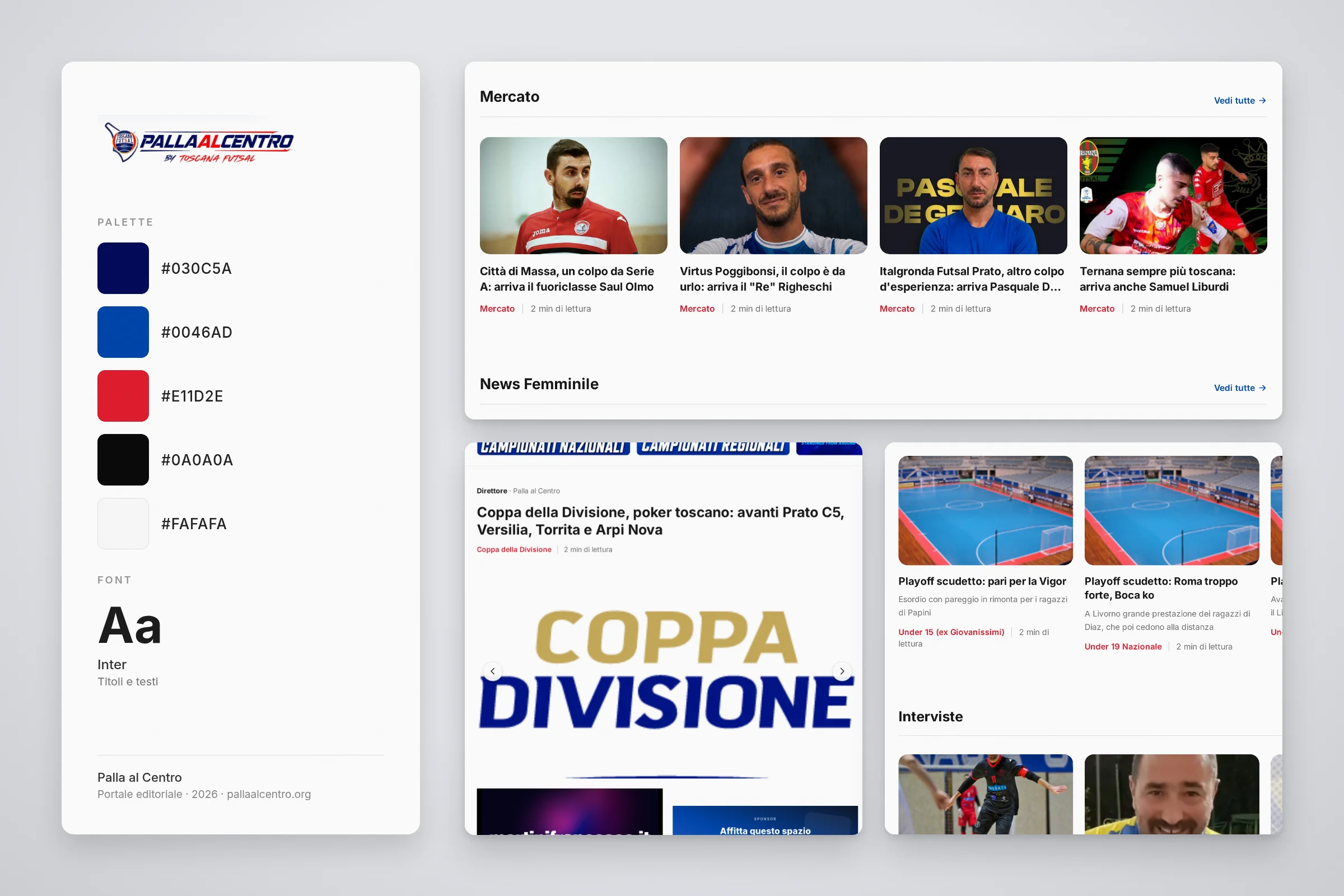Open Città di Massa Saul Olmo article

[x=567, y=279]
